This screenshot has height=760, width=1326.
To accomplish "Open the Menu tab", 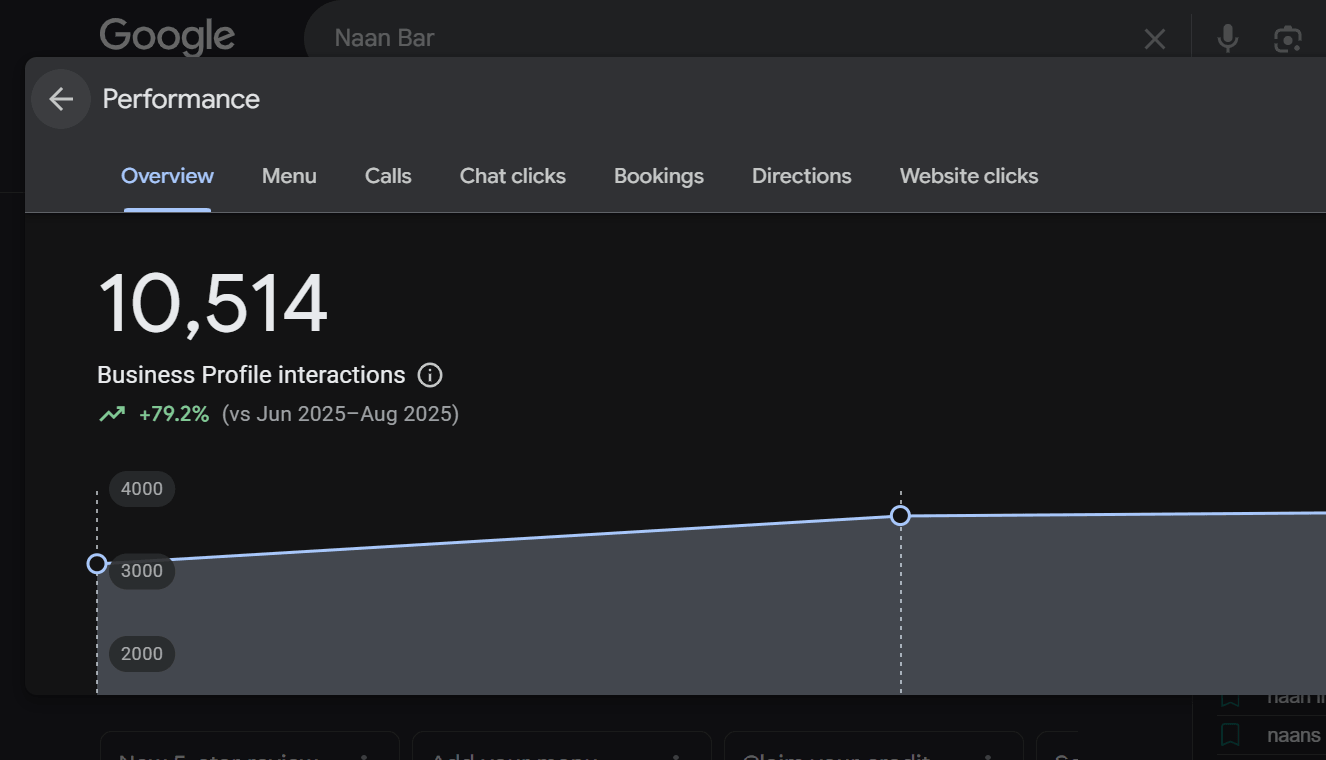I will coord(289,176).
